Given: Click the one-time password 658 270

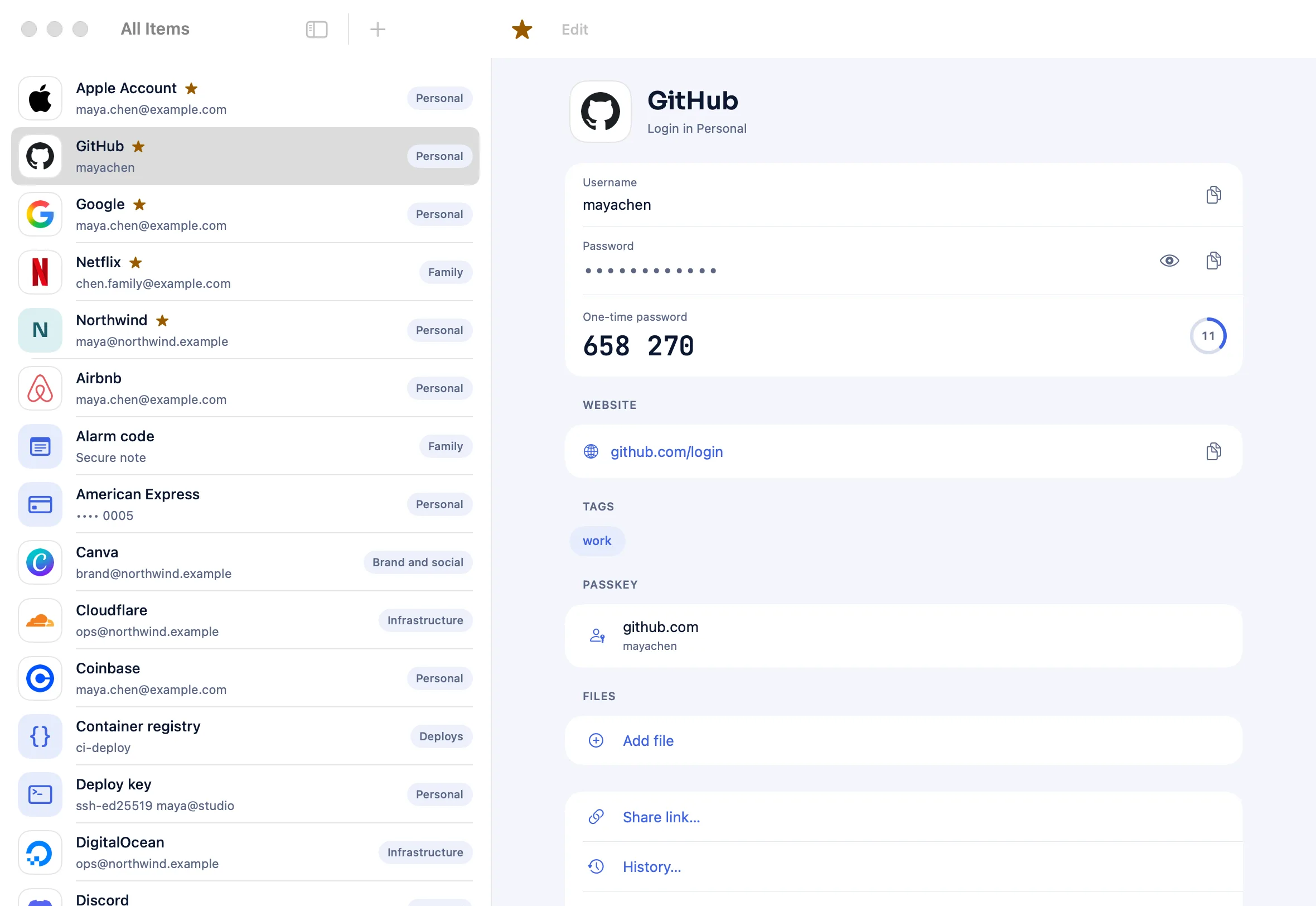Looking at the screenshot, I should (x=638, y=346).
